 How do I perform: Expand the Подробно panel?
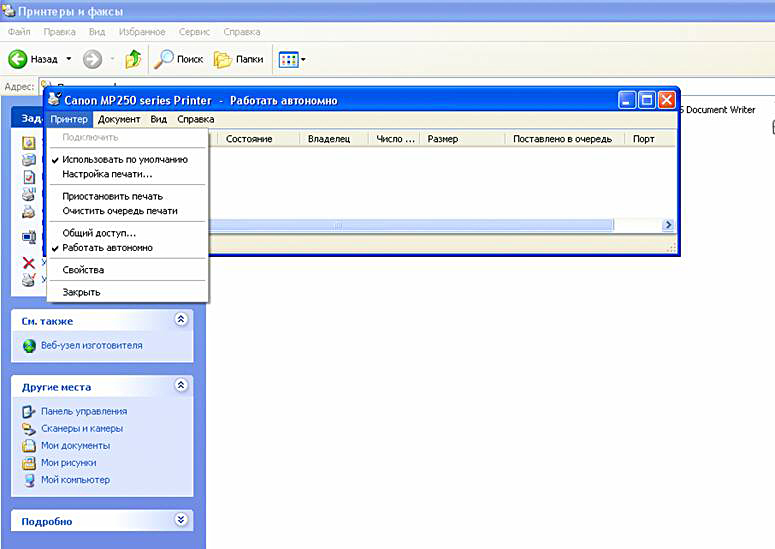click(181, 520)
